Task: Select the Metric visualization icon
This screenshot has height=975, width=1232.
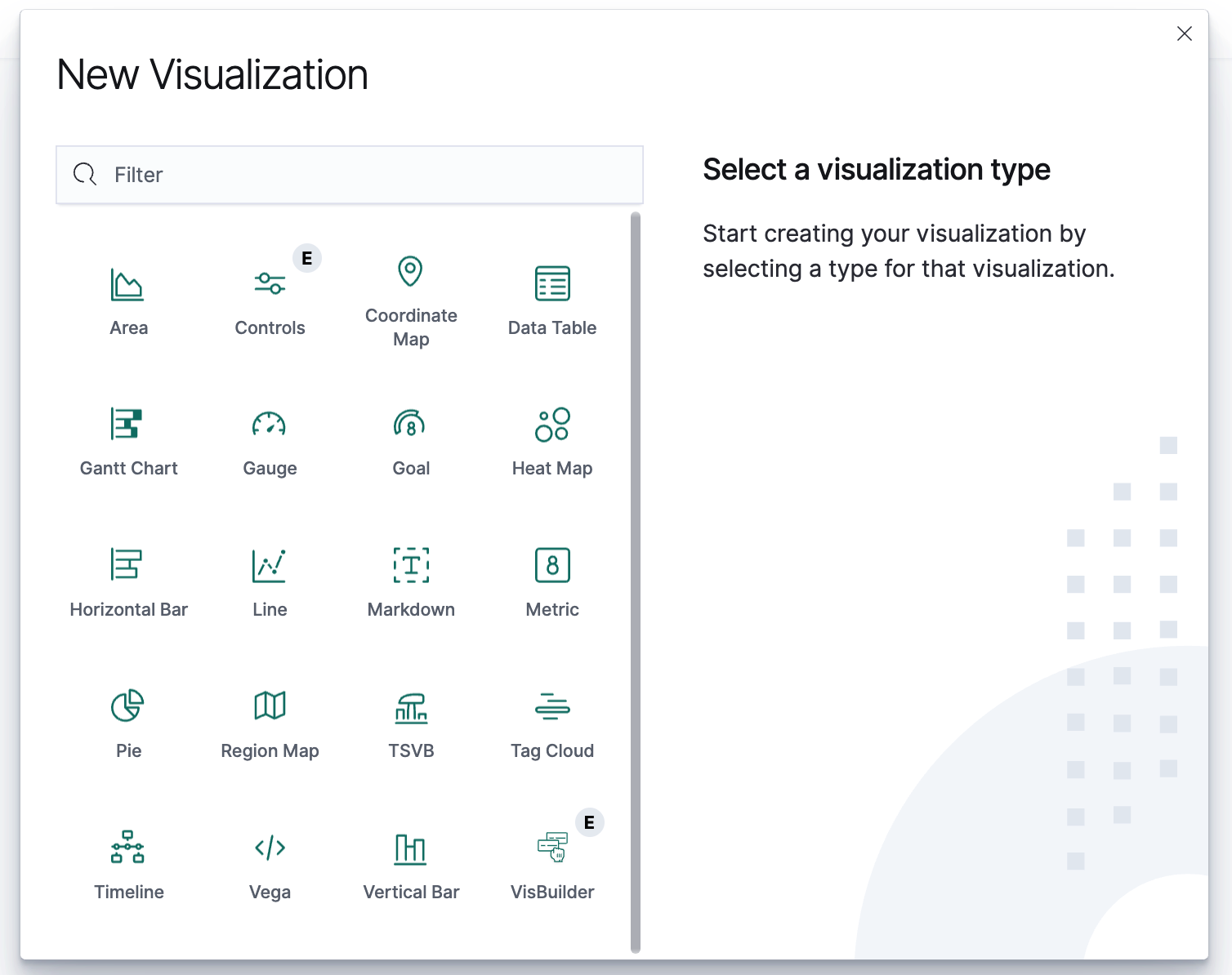Action: tap(552, 565)
